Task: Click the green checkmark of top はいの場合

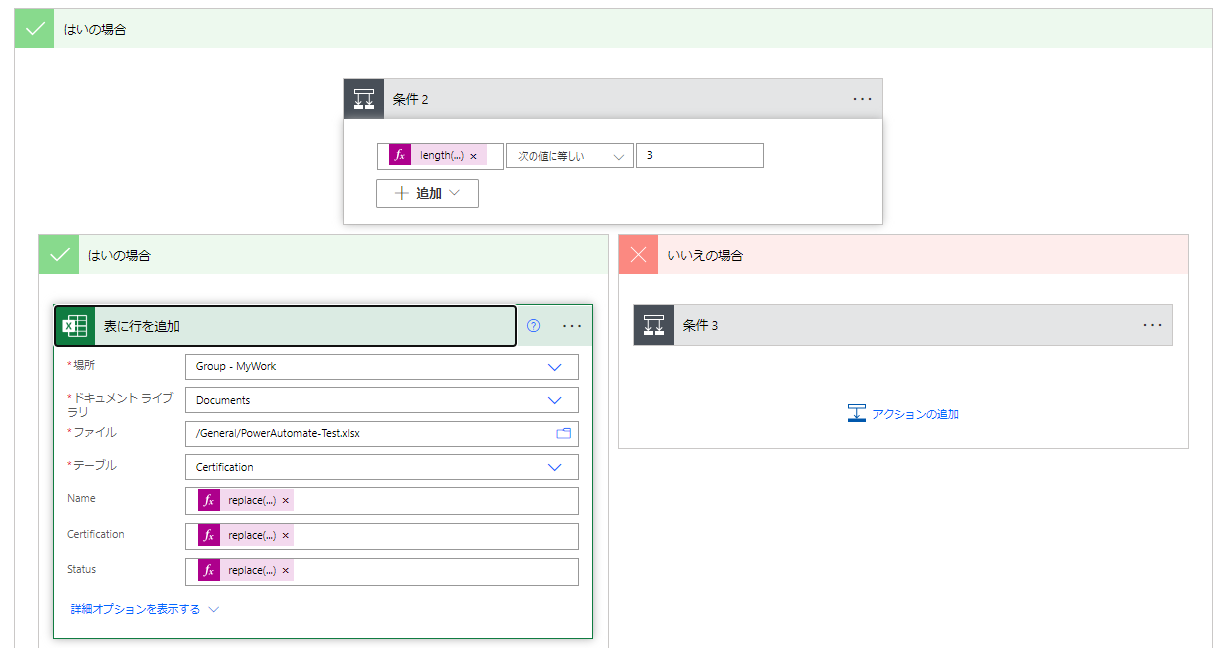Action: [35, 29]
